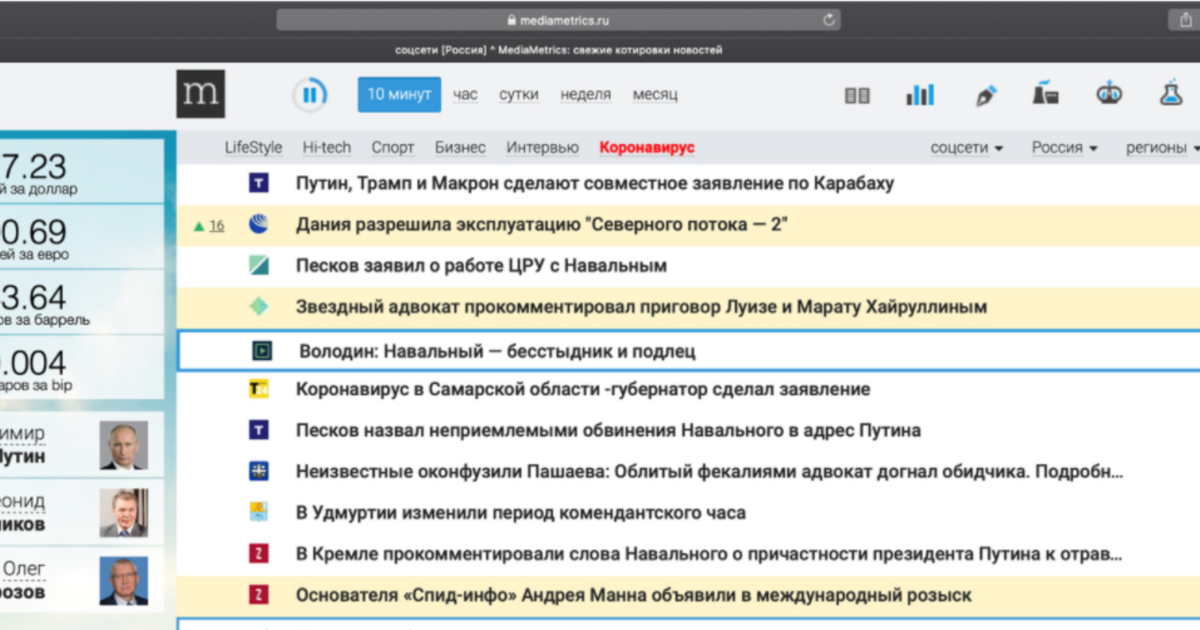
Task: Pause the auto-refresh timer
Action: click(310, 95)
